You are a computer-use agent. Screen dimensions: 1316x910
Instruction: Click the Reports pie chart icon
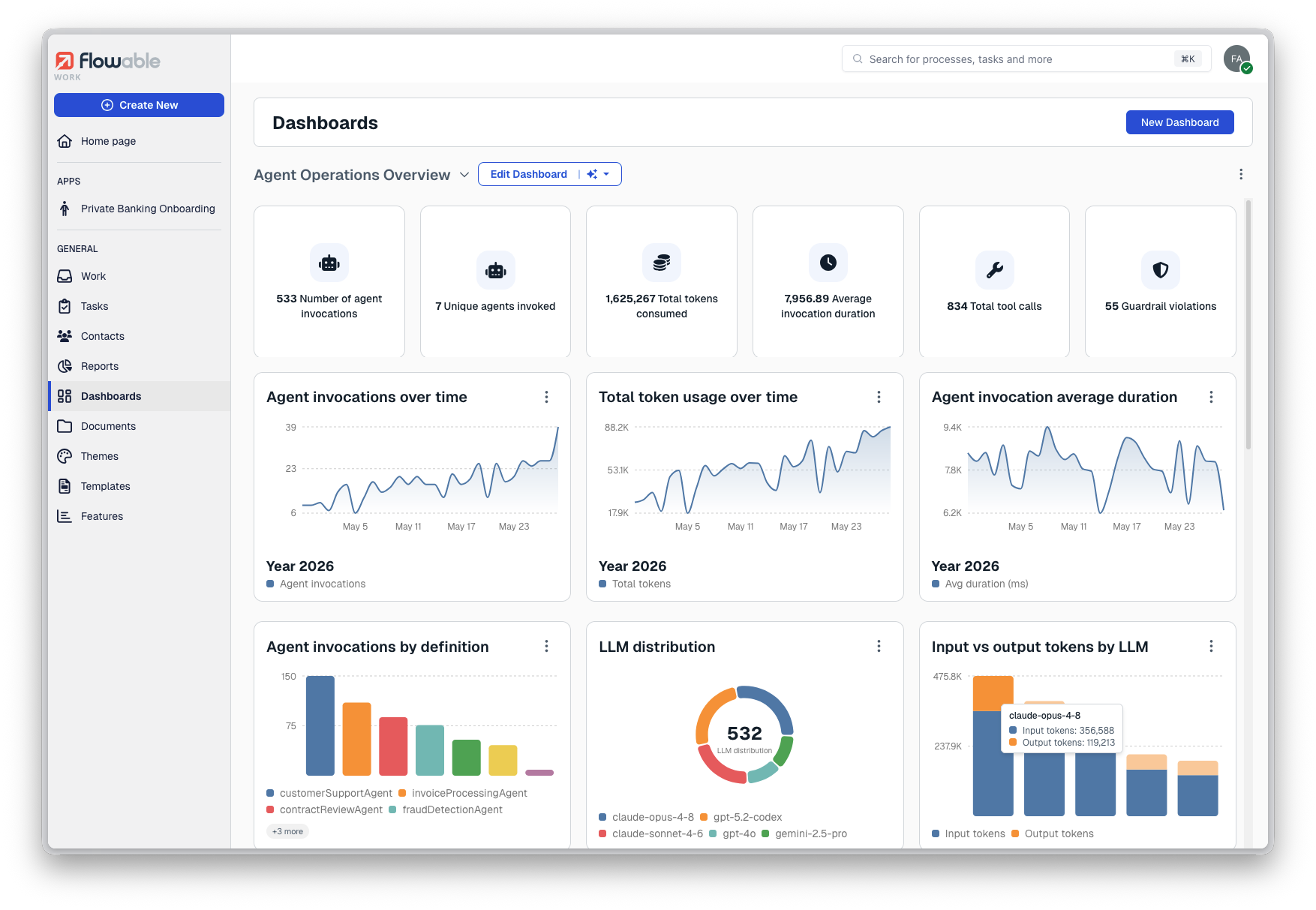click(x=65, y=366)
